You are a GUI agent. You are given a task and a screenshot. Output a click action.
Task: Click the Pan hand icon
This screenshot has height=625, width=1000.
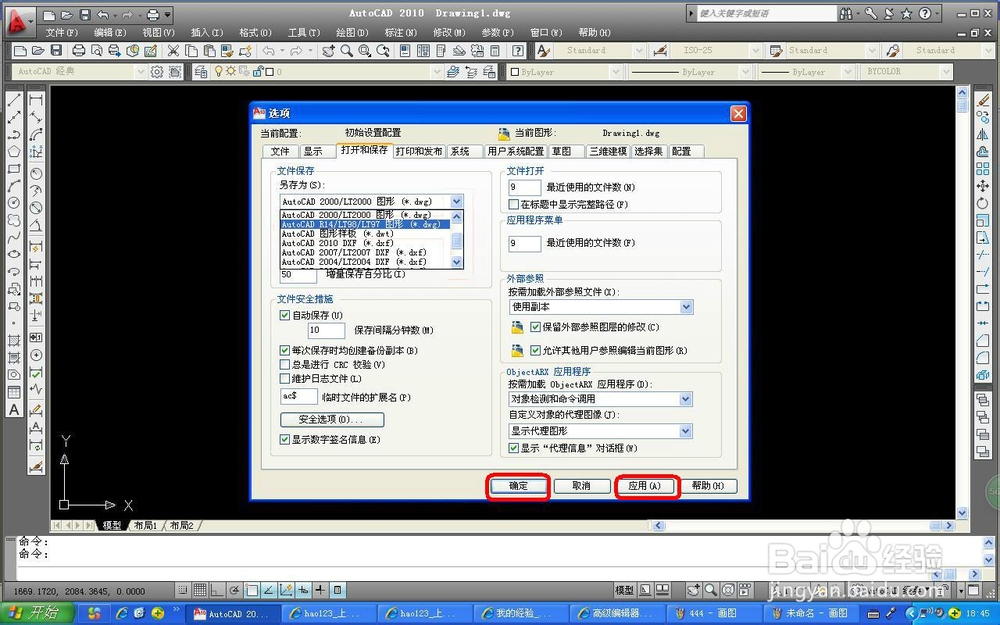coord(328,50)
